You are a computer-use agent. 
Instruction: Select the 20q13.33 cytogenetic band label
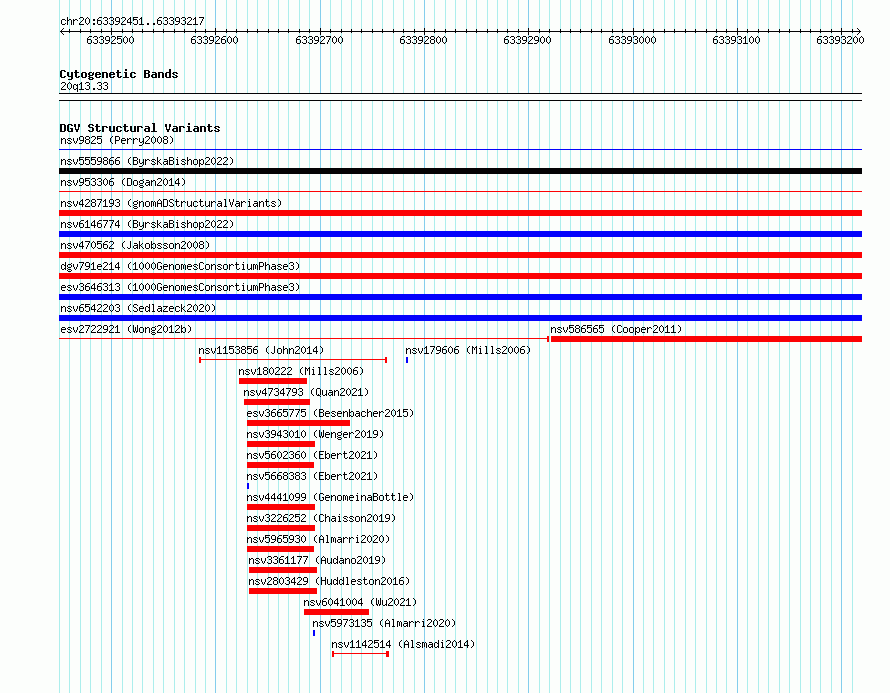click(84, 86)
